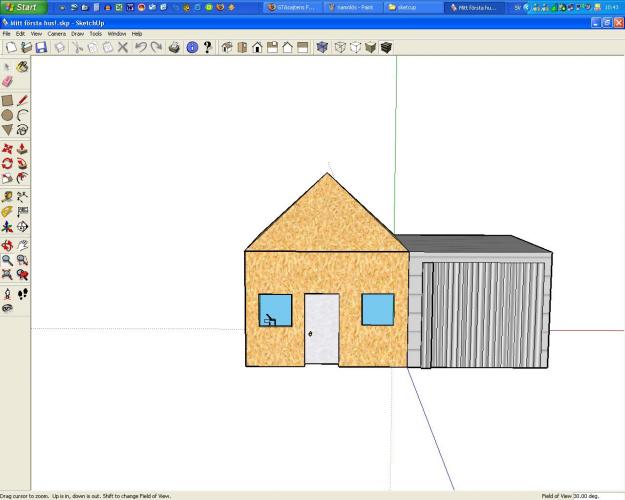Activate the Rotate tool
Image resolution: width=625 pixels, height=500 pixels.
tap(7, 163)
